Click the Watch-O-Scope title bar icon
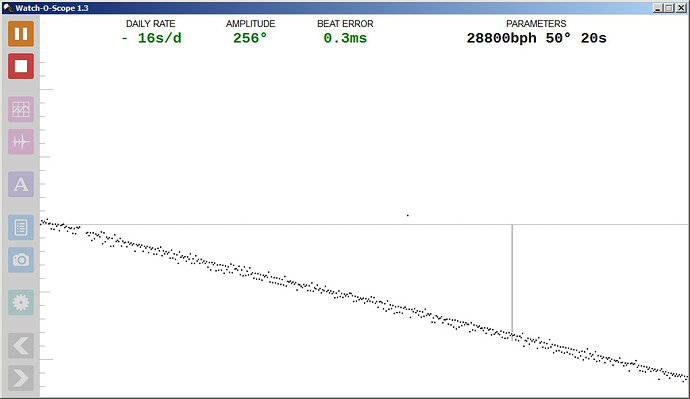The image size is (690, 399). click(x=8, y=7)
